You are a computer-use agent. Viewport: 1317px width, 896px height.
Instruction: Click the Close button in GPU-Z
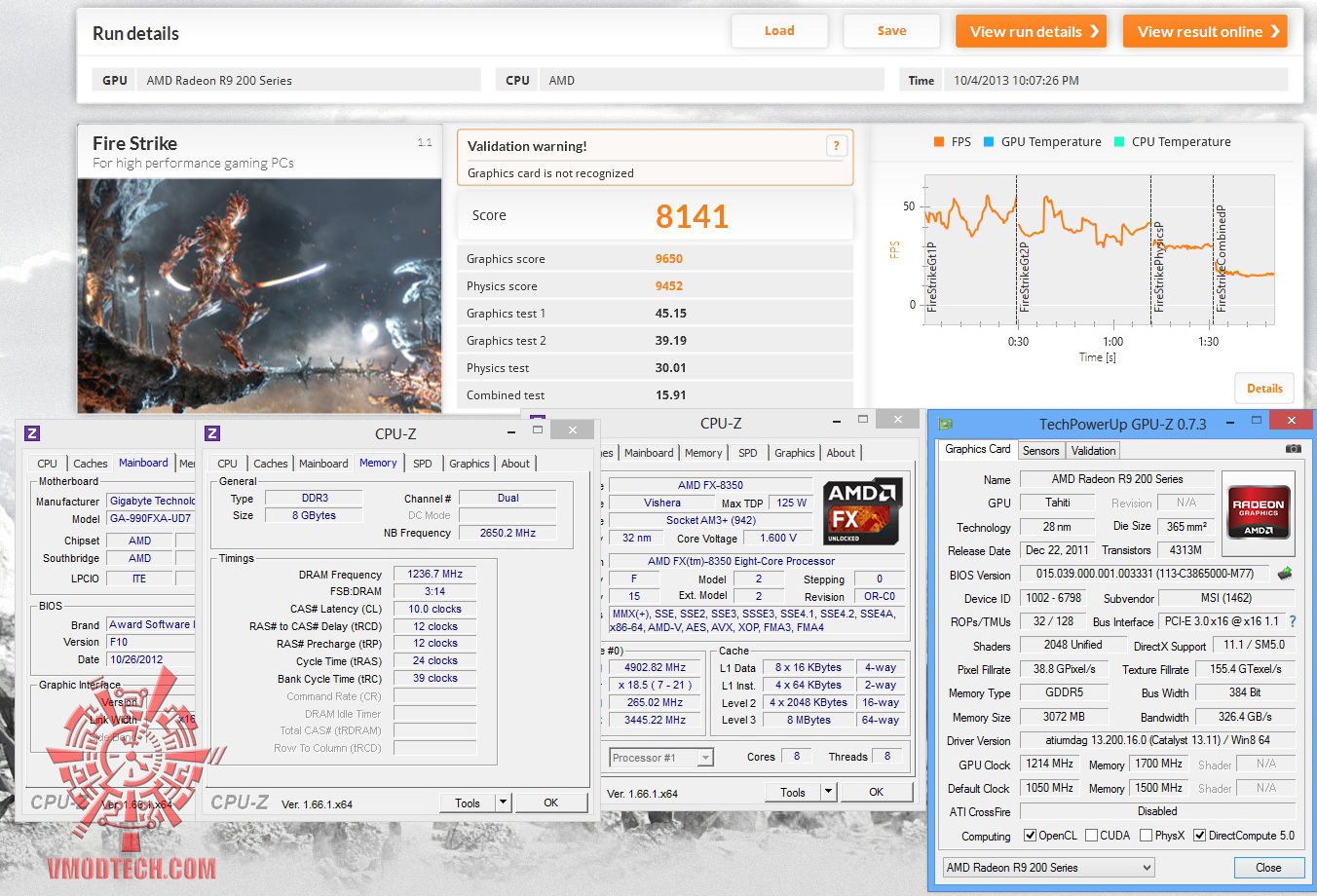click(x=1268, y=868)
